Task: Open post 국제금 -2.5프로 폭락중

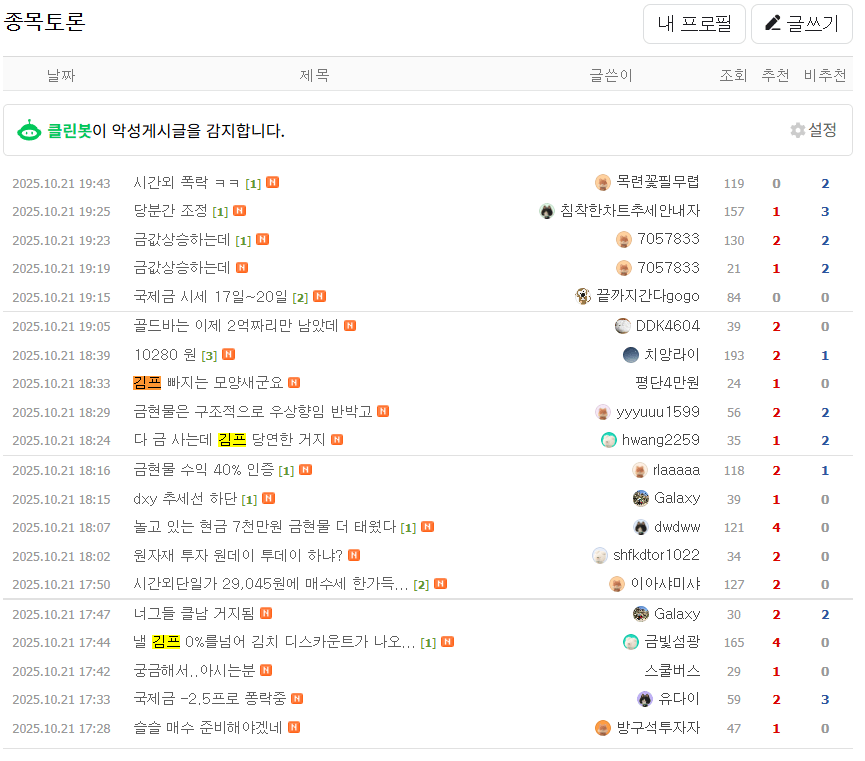Action: (210, 699)
